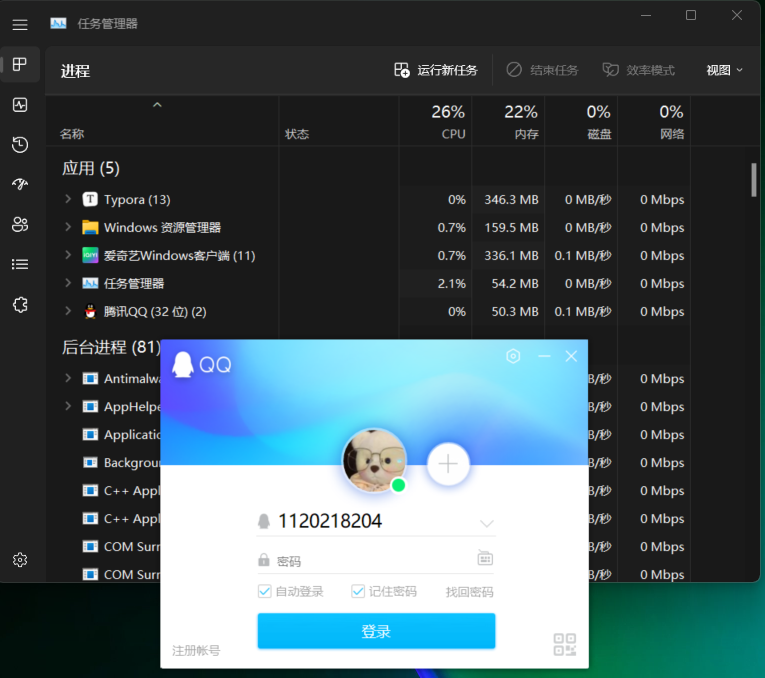
Task: Click the 找回密码 link
Action: (x=469, y=592)
